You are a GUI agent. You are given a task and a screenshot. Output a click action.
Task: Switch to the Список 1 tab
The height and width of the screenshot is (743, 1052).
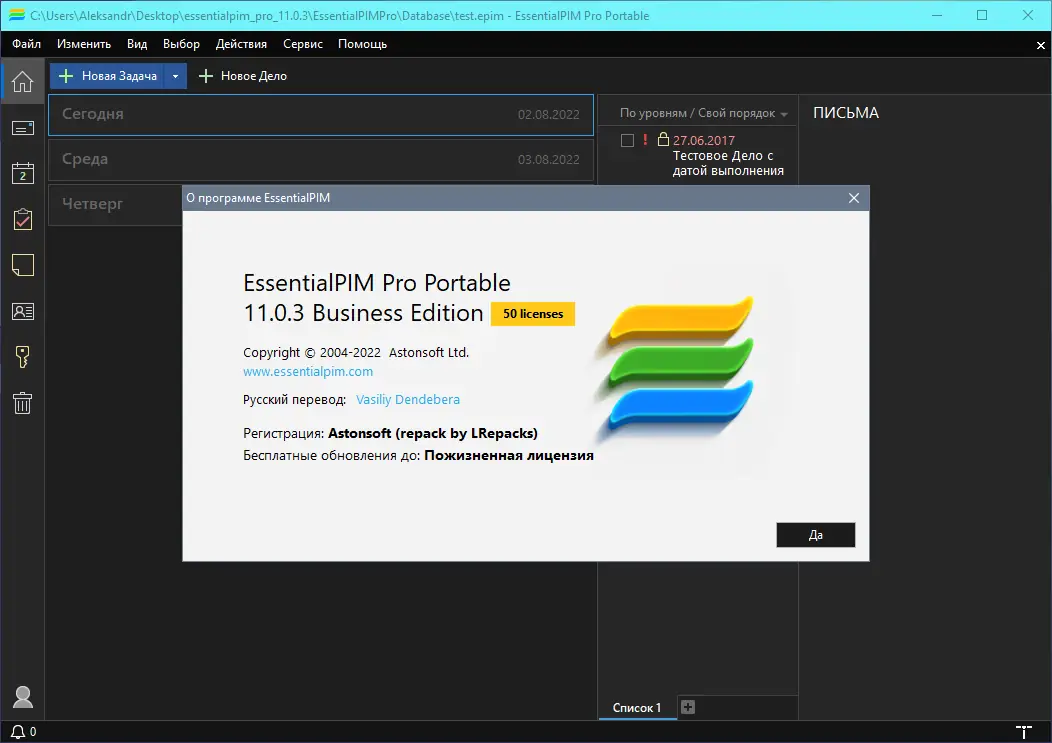(x=637, y=707)
